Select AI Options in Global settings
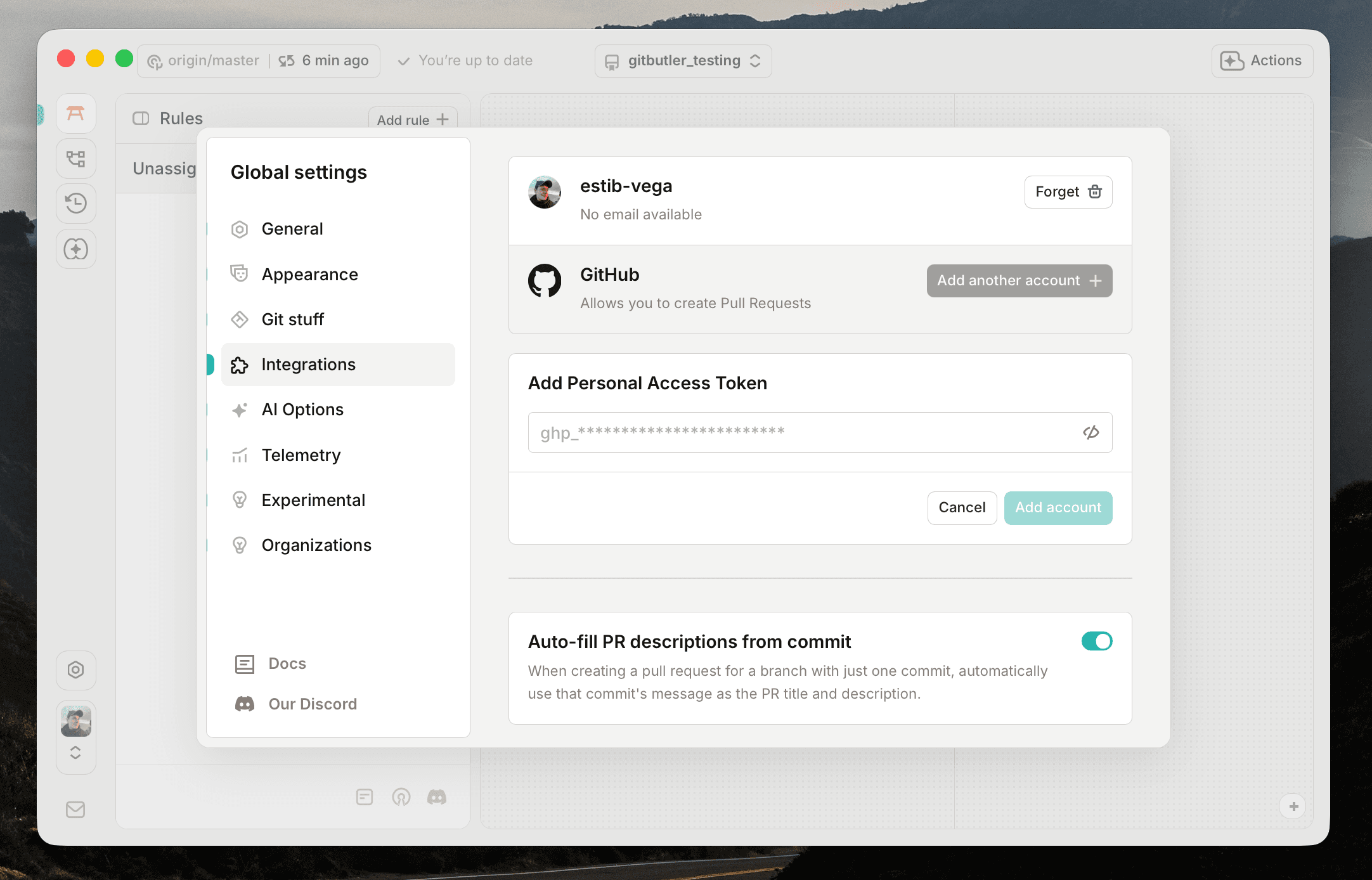 click(x=302, y=409)
